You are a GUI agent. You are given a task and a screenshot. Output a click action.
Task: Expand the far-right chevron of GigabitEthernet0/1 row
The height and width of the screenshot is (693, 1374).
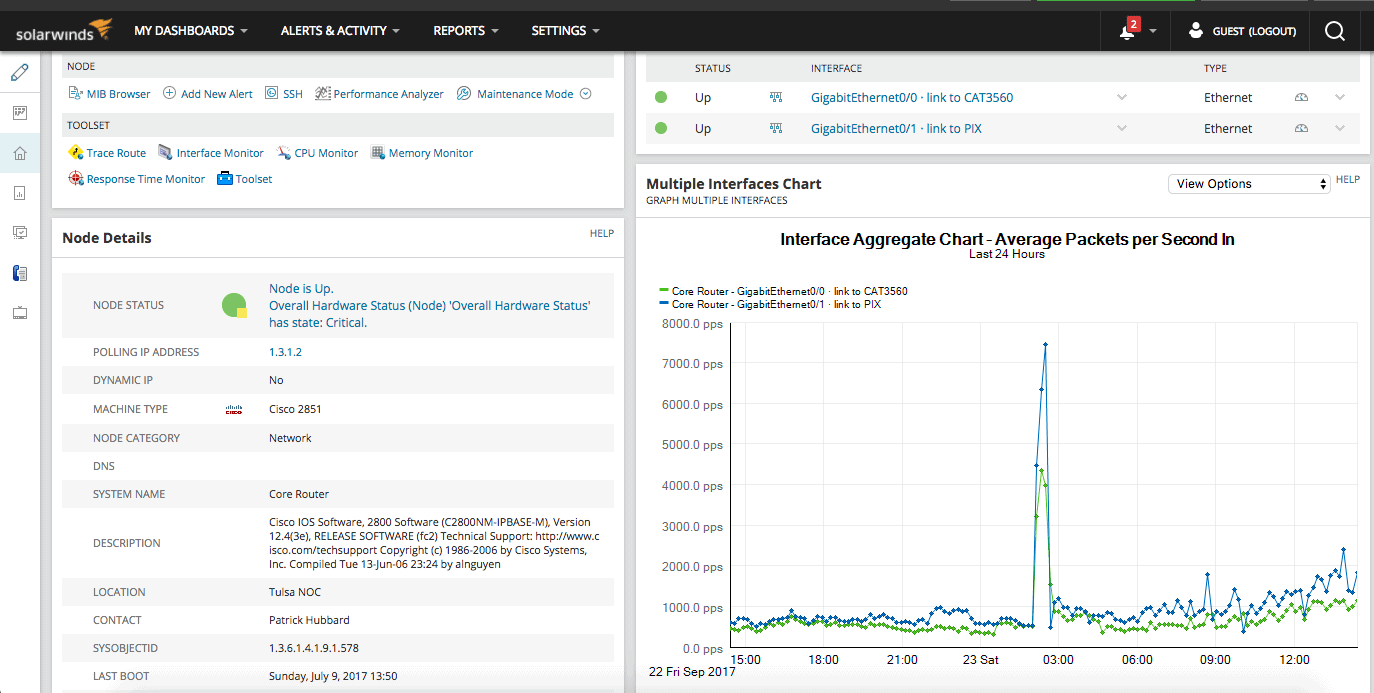(1340, 128)
